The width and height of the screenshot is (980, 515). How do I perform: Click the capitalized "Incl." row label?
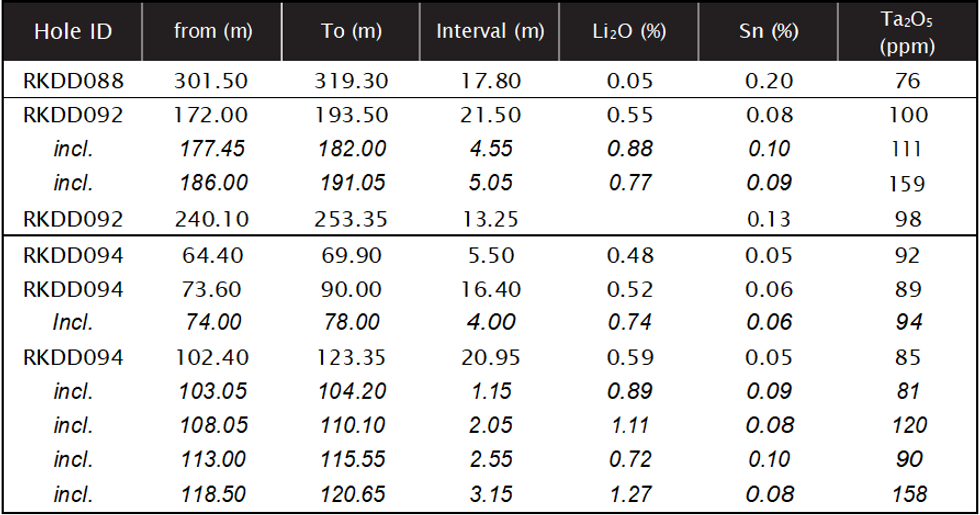pos(73,322)
